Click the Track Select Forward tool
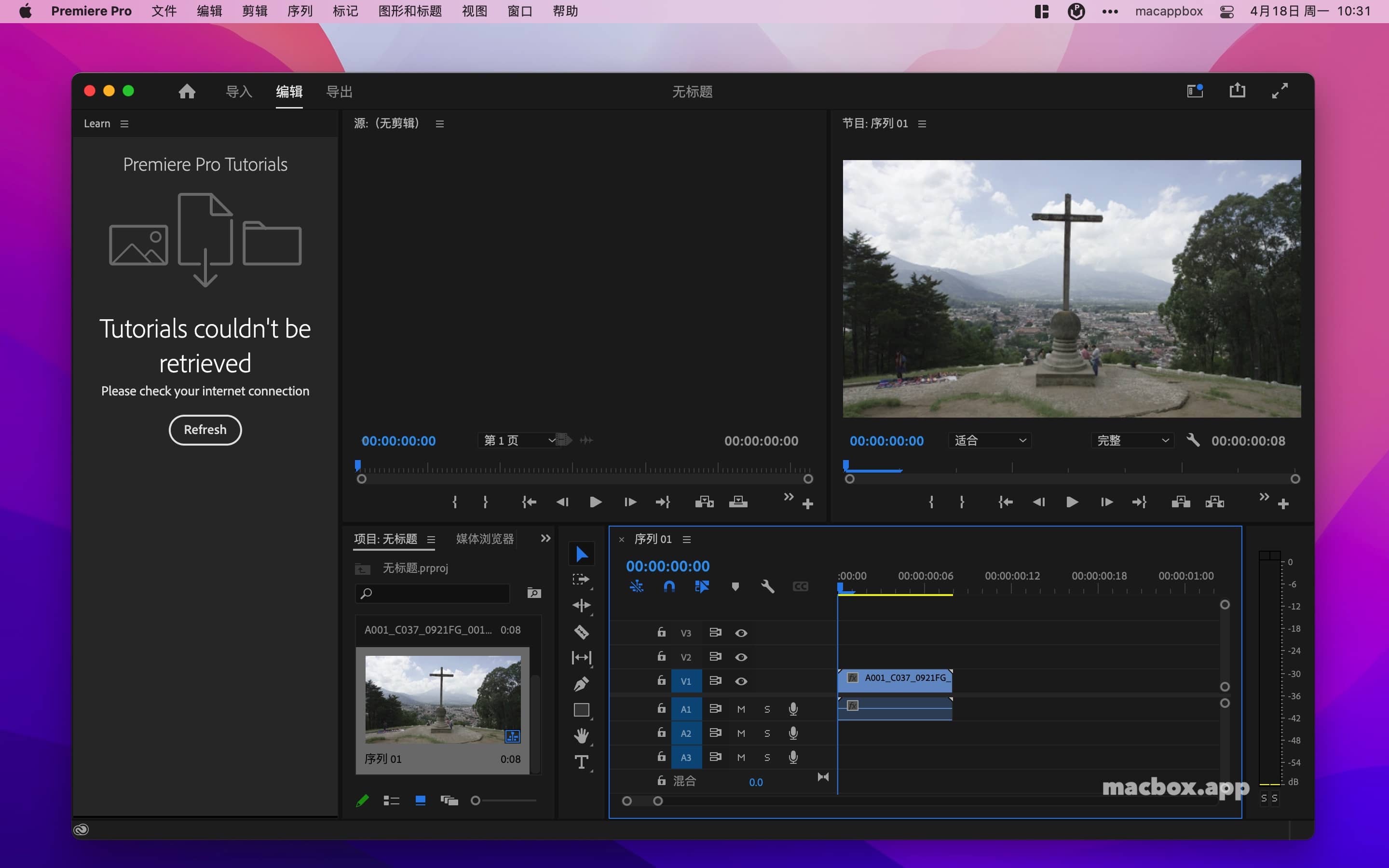The width and height of the screenshot is (1389, 868). click(580, 578)
